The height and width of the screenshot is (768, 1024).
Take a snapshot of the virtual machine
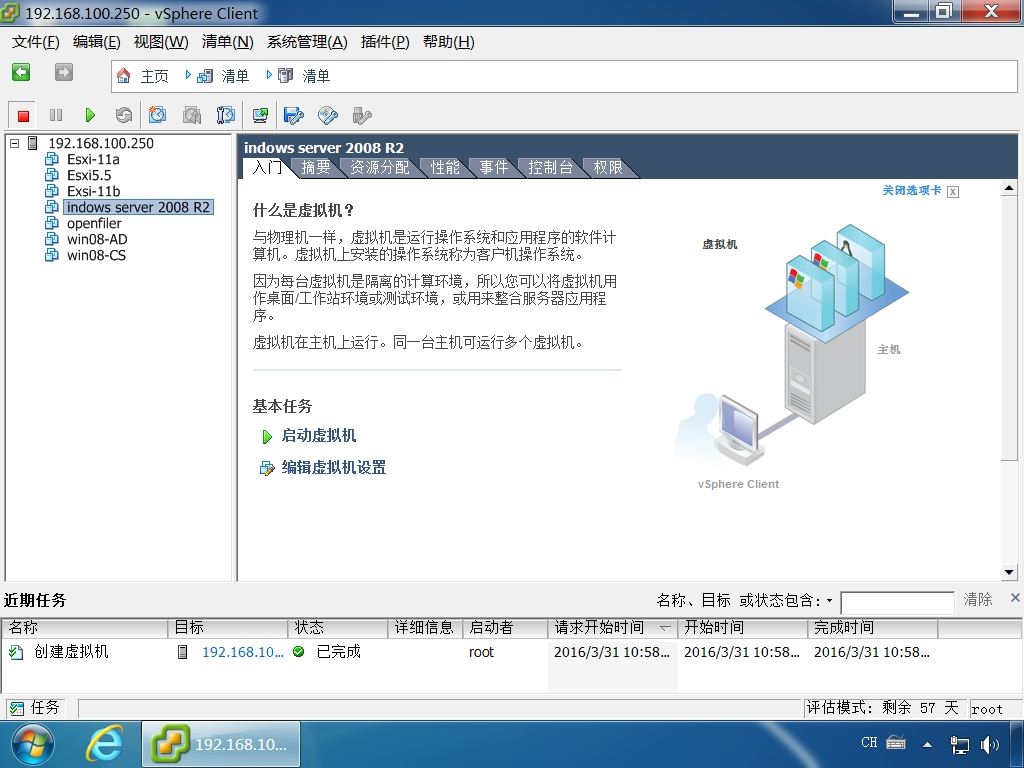click(157, 115)
